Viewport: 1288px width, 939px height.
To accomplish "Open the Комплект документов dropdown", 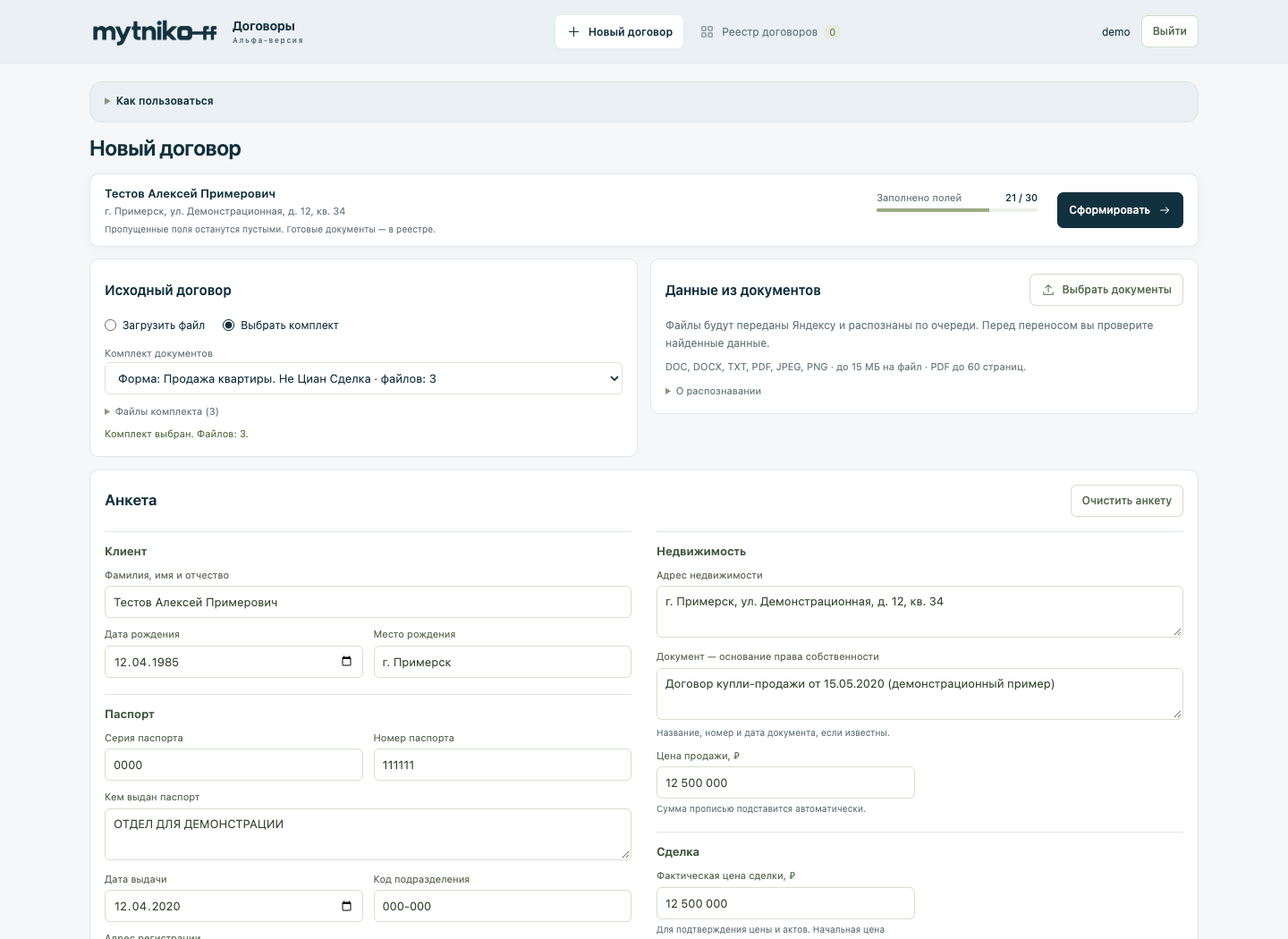I will tap(363, 378).
